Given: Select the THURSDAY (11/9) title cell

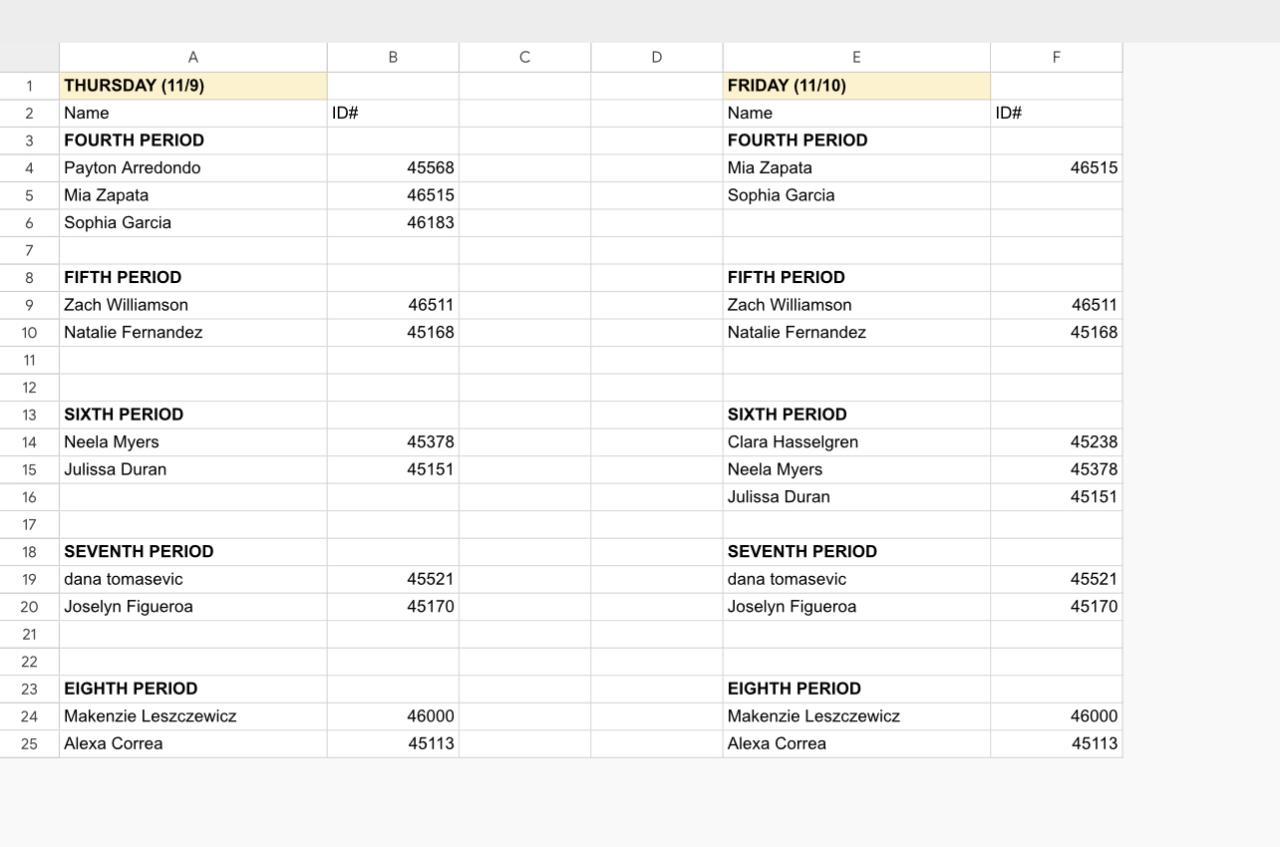Looking at the screenshot, I should click(x=193, y=86).
